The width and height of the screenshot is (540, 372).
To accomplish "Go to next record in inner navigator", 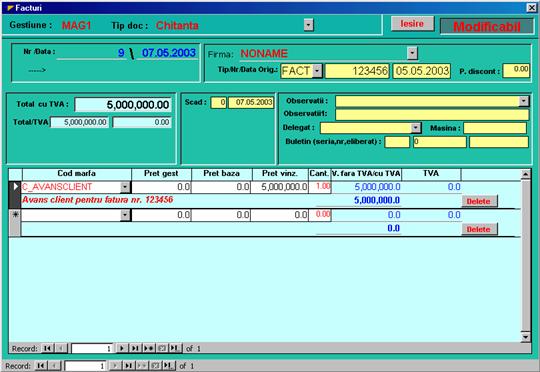I will (122, 348).
